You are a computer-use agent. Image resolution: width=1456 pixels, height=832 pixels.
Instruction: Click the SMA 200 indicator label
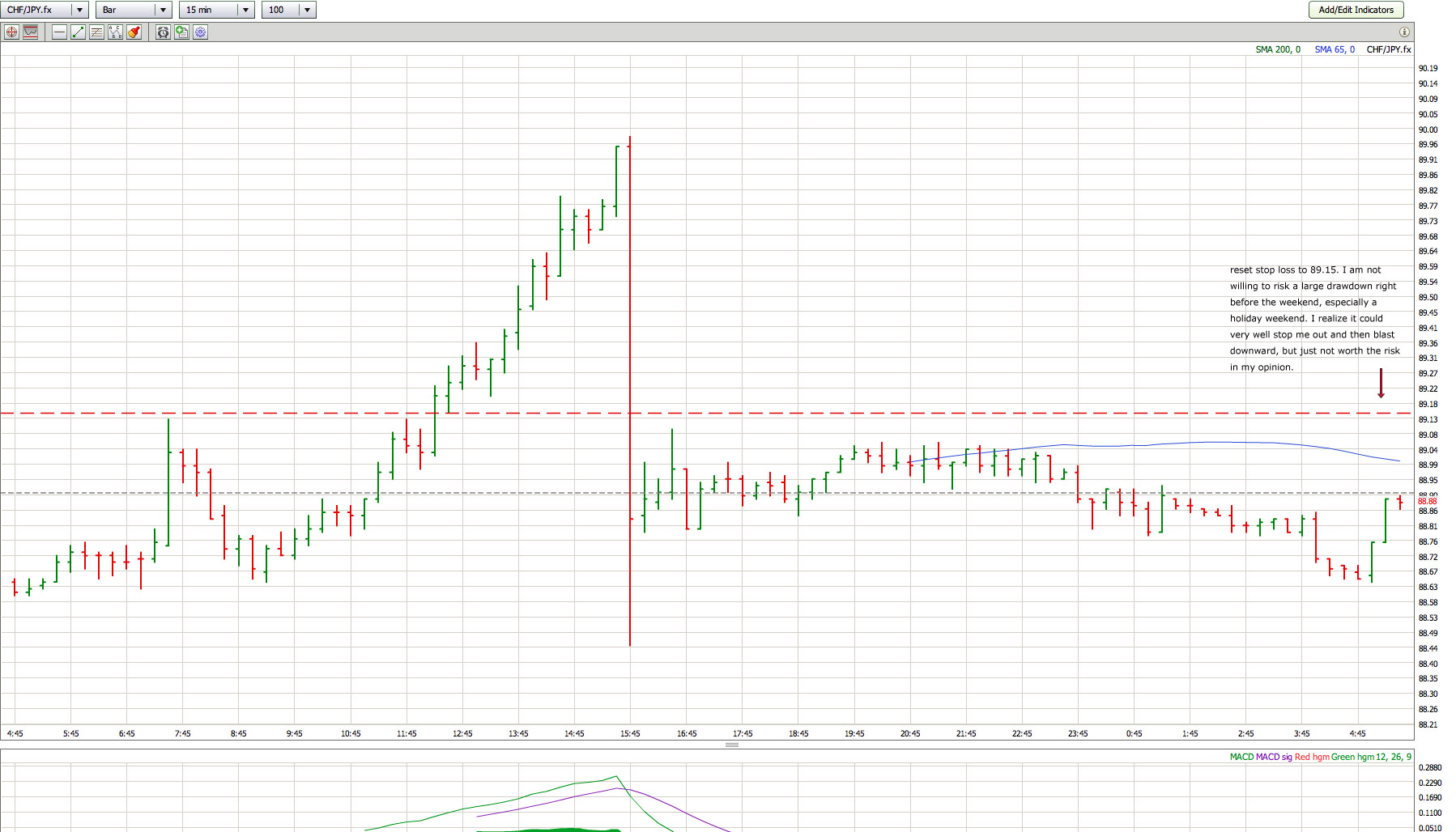click(x=1277, y=49)
